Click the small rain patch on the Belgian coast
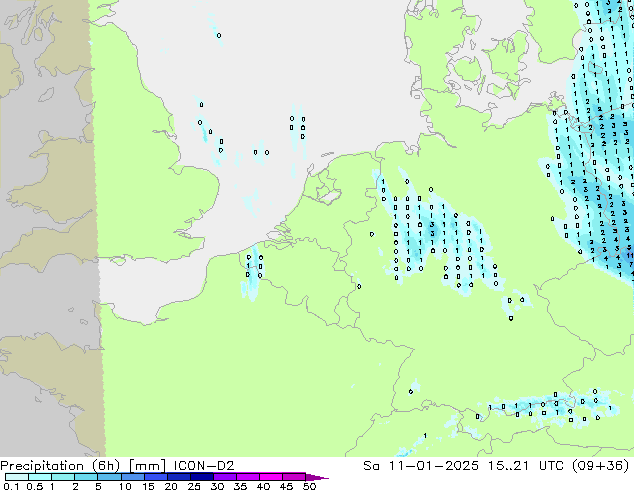Image resolution: width=634 pixels, height=490 pixels. pos(250,275)
